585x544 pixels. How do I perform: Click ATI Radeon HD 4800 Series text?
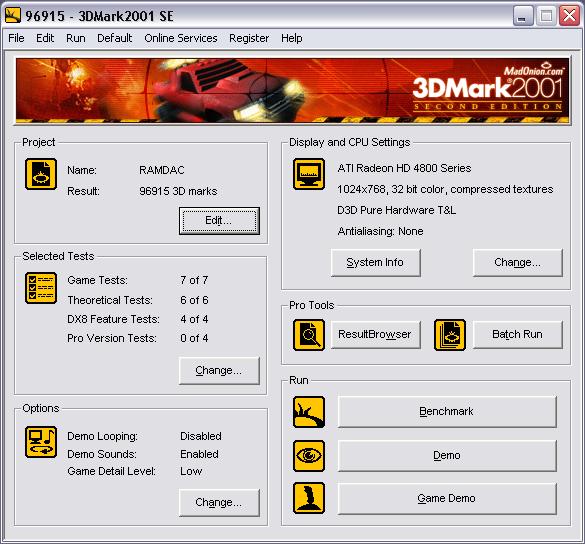(x=404, y=168)
